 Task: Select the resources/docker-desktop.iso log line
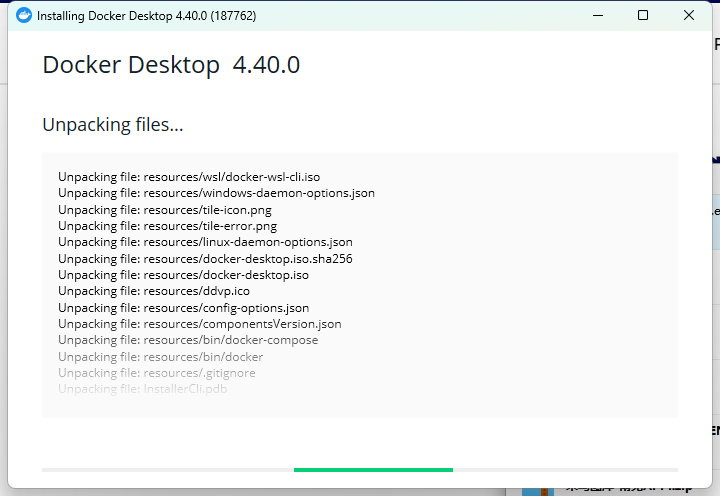pyautogui.click(x=183, y=275)
